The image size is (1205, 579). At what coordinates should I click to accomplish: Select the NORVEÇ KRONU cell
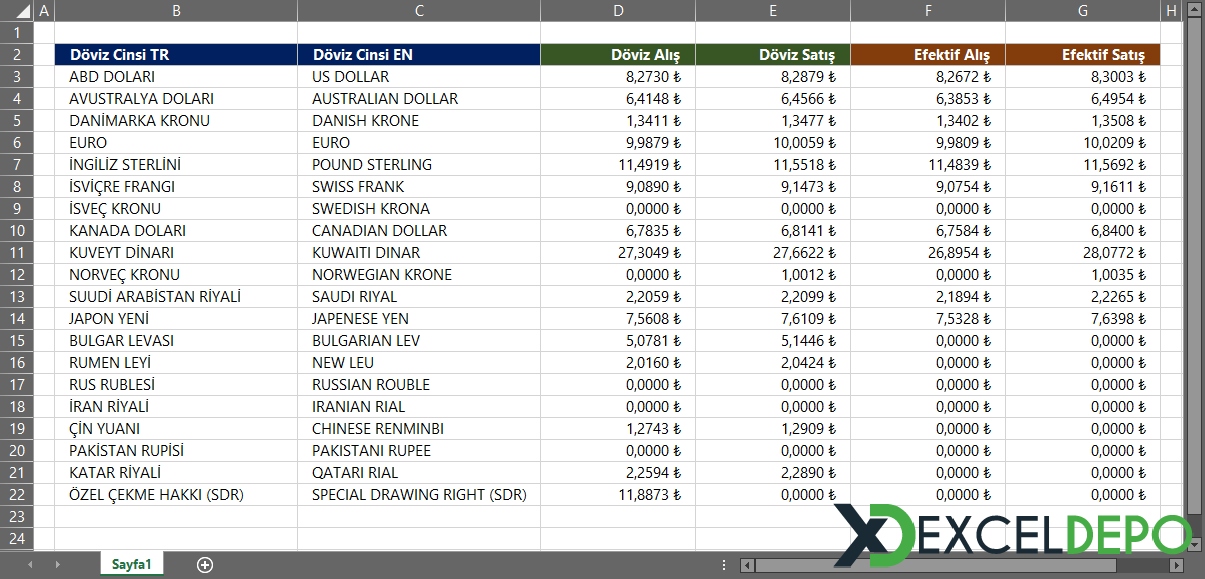click(x=176, y=275)
